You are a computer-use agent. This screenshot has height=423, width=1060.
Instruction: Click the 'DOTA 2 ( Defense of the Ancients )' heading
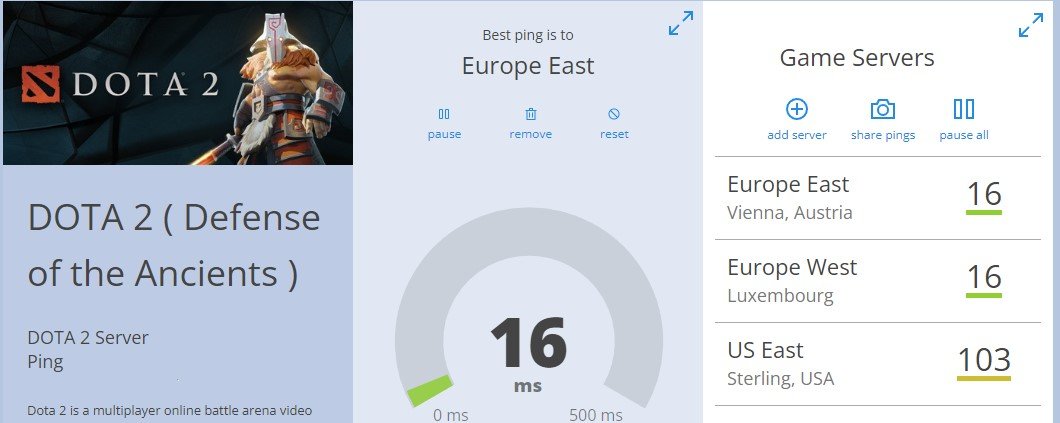coord(174,245)
